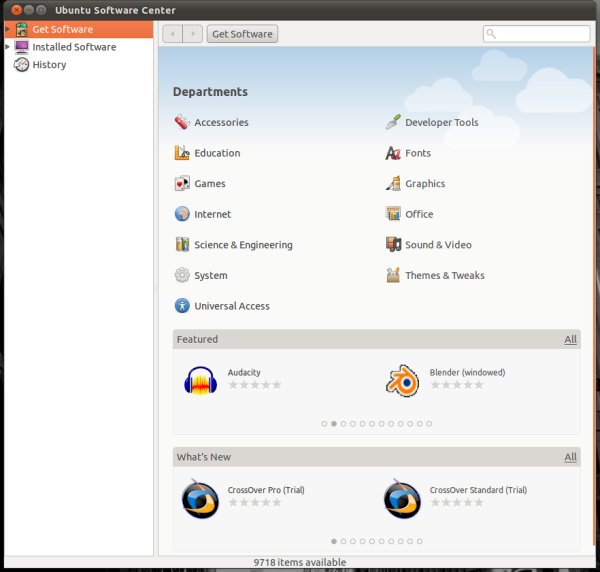600x572 pixels.
Task: Click the CrossOver Pro icon
Action: [200, 499]
